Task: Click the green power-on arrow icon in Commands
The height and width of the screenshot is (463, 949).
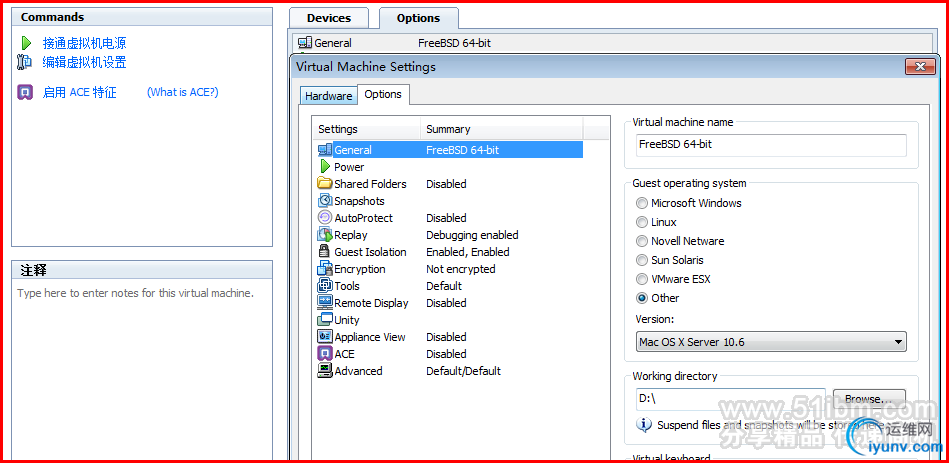Action: click(26, 43)
